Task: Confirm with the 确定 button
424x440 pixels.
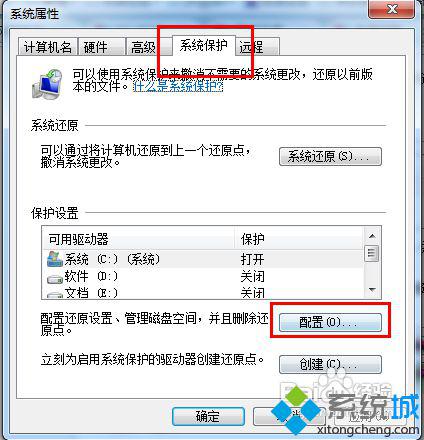Action: 208,416
